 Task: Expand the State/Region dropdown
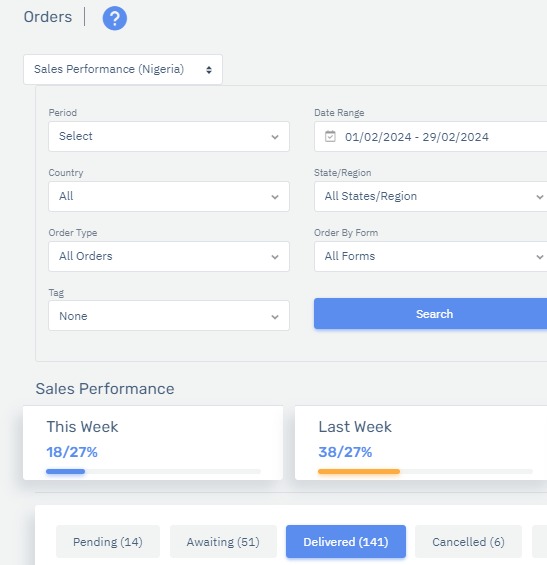click(x=431, y=196)
